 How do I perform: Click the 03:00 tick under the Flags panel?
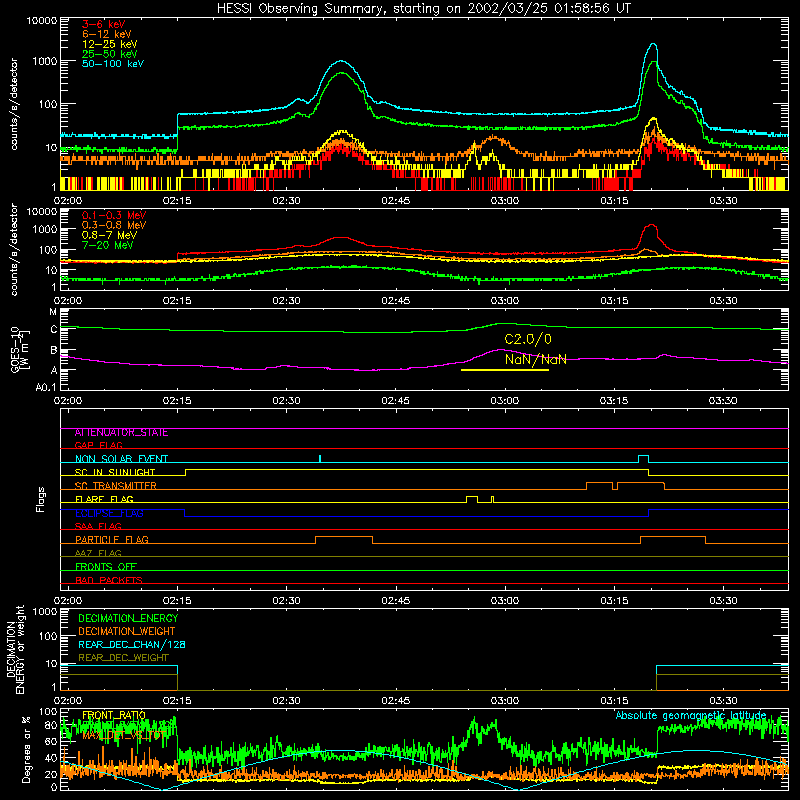pyautogui.click(x=505, y=601)
